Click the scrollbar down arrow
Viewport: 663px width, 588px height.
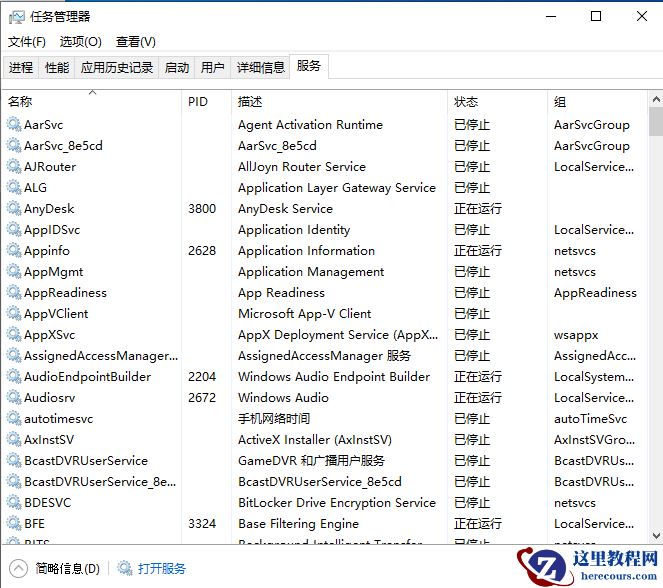click(x=656, y=536)
